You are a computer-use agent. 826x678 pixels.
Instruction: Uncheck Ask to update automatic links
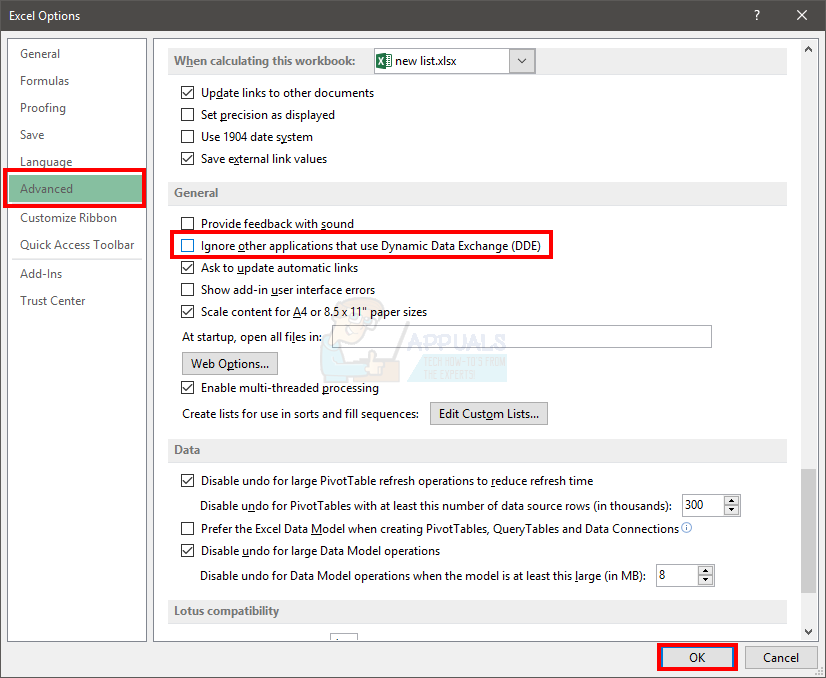(188, 268)
